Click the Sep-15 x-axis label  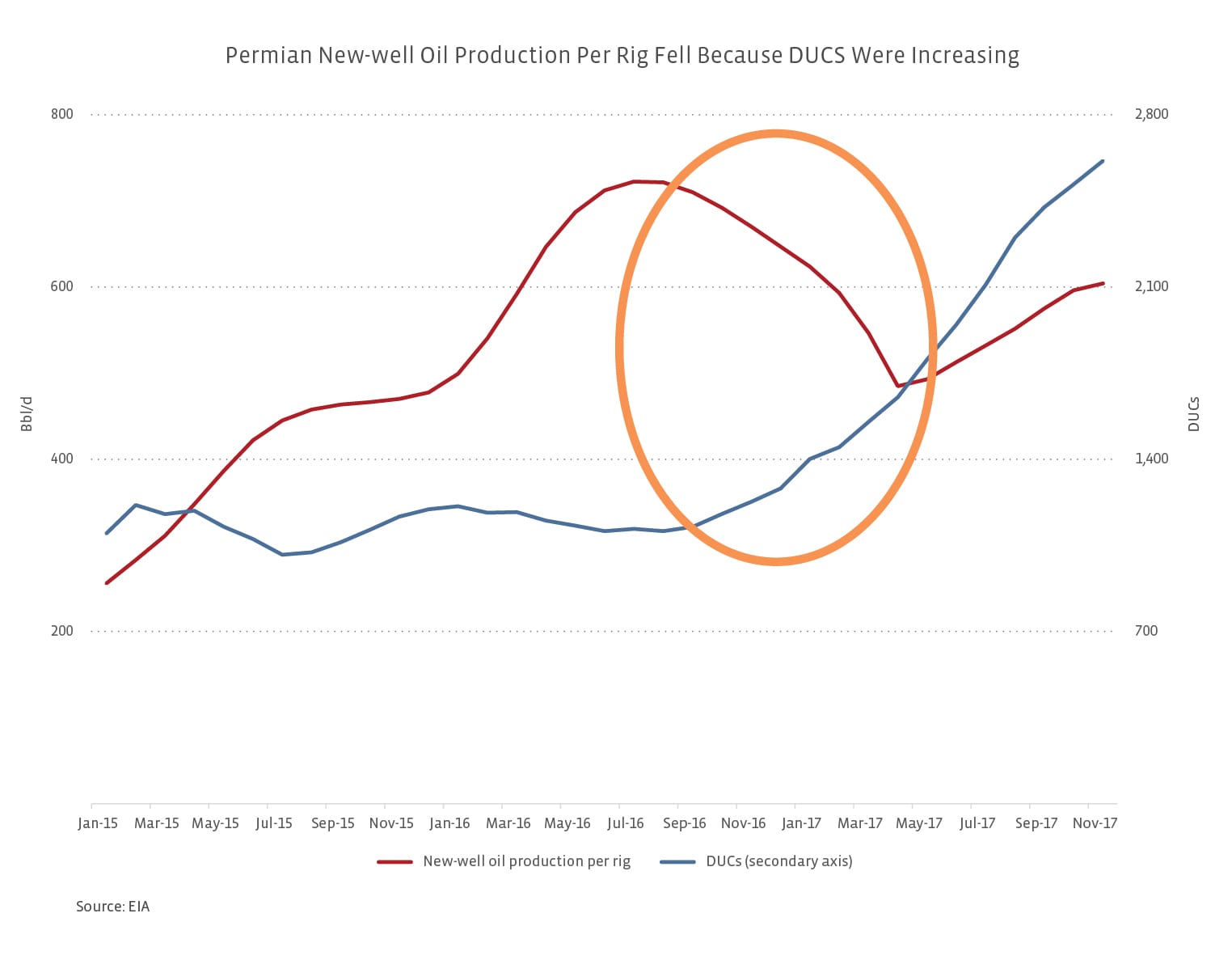tap(332, 823)
